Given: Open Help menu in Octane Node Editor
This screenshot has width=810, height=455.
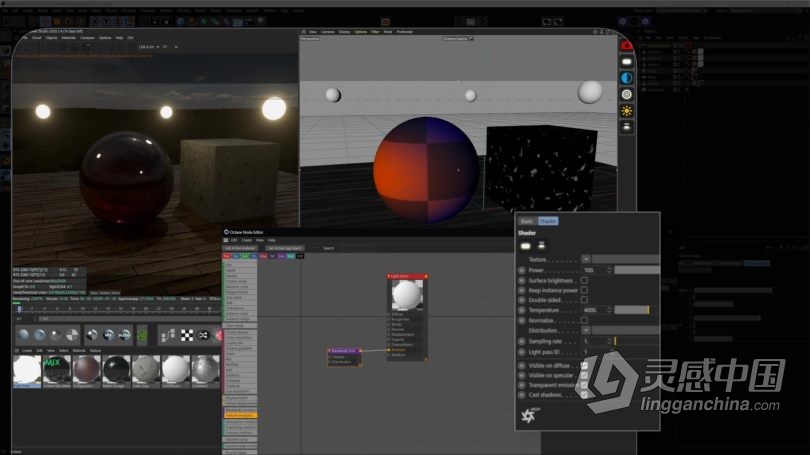Looking at the screenshot, I should coord(272,240).
